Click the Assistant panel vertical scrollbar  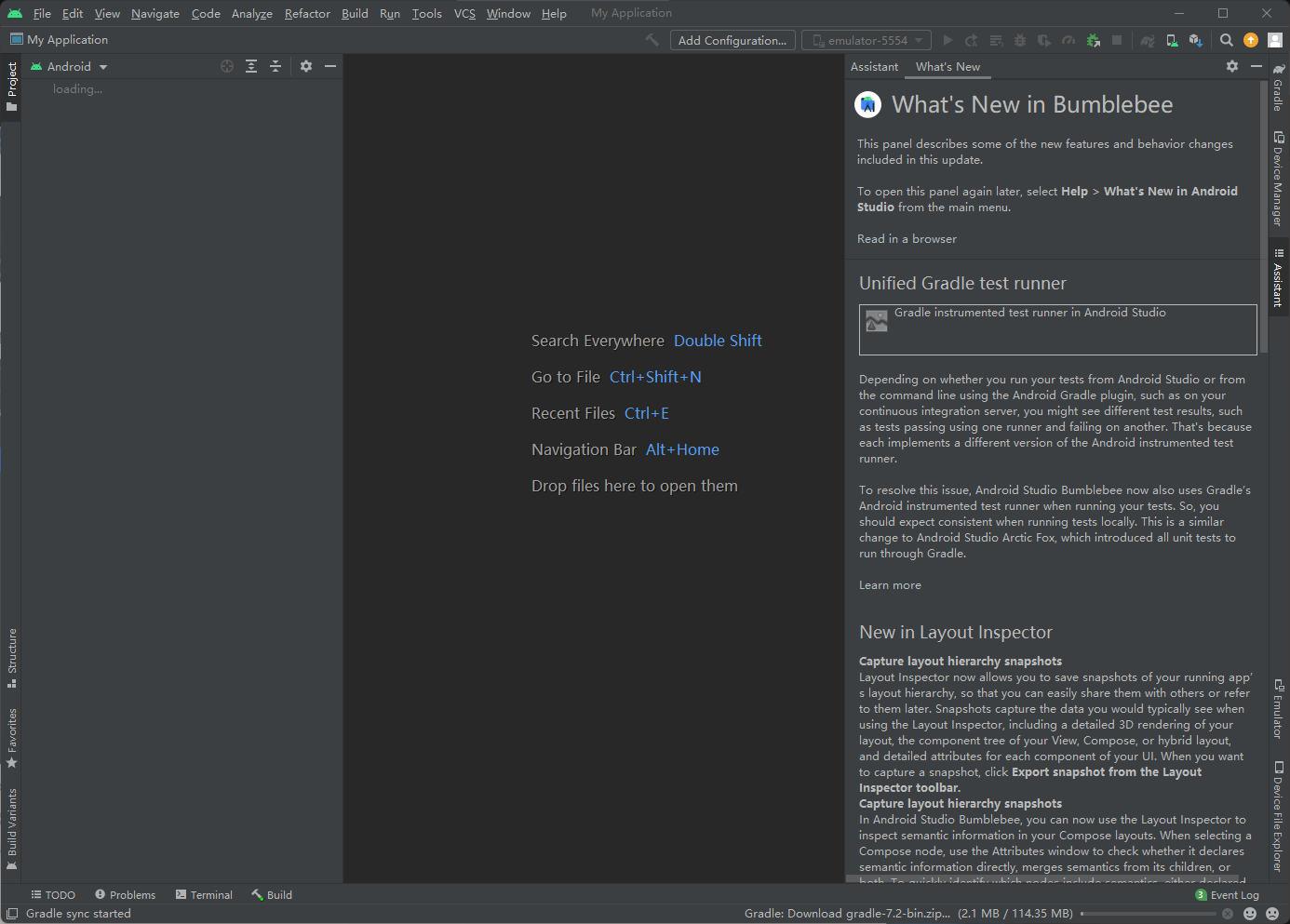[x=1263, y=218]
